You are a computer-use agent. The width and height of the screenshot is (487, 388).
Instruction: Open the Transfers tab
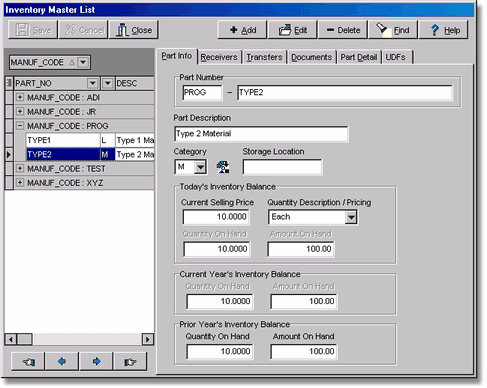click(264, 57)
